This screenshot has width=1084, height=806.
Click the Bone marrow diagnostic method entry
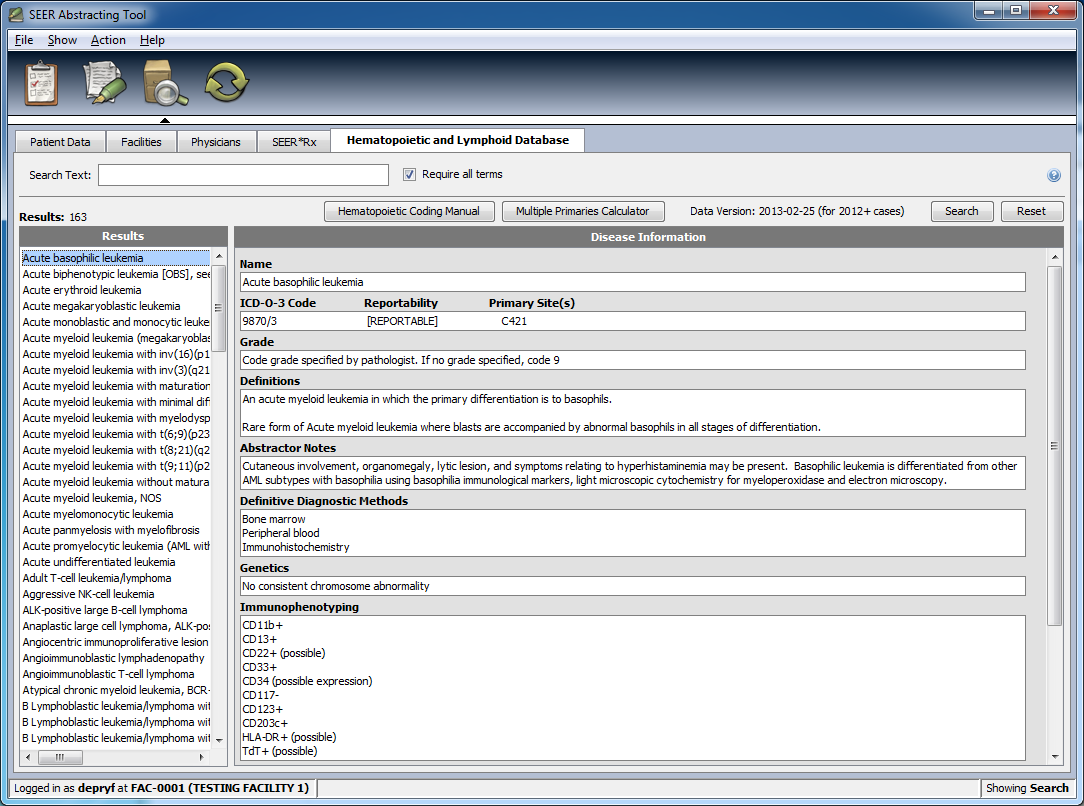[274, 519]
